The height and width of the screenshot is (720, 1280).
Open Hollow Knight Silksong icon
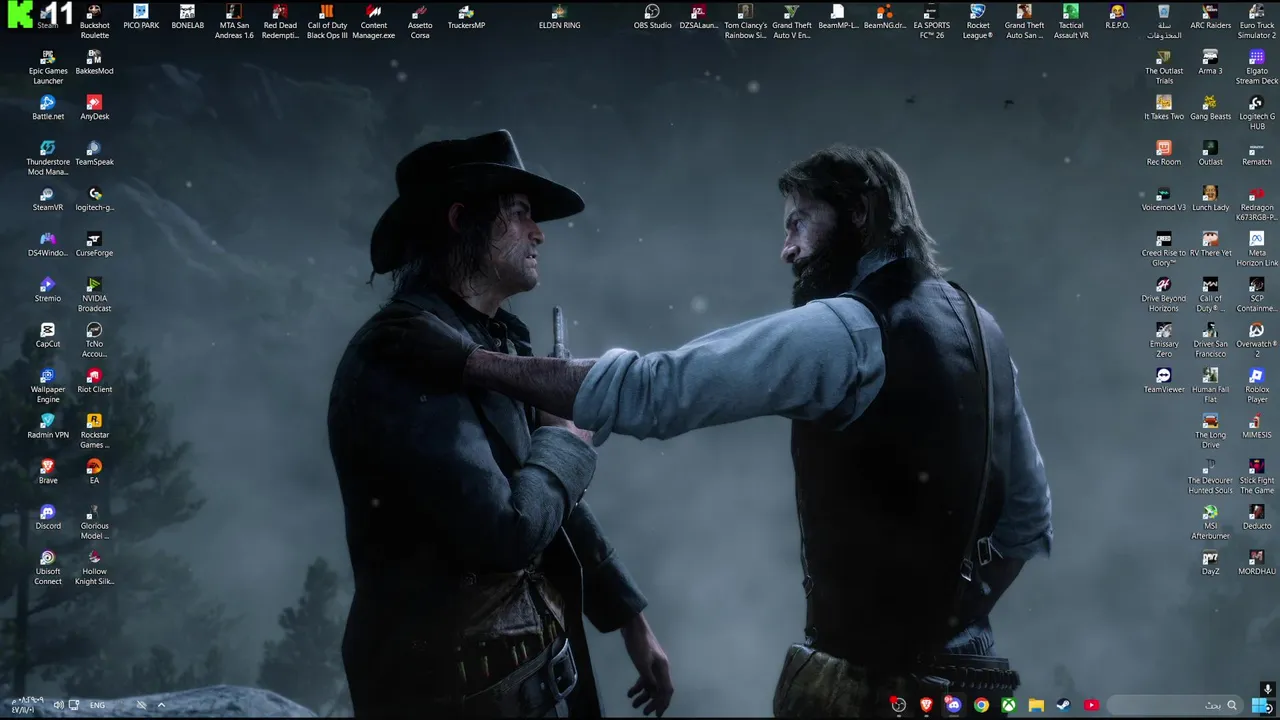pos(94,566)
